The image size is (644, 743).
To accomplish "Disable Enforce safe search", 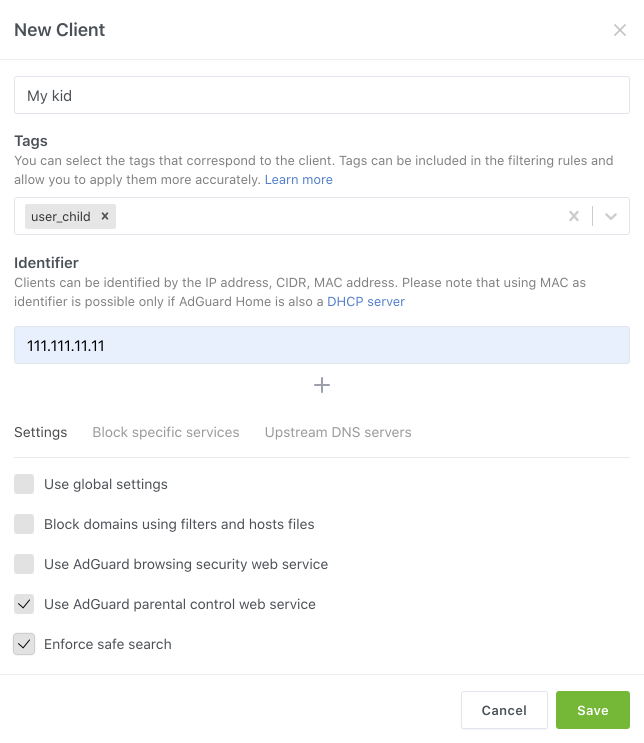I will [x=24, y=644].
